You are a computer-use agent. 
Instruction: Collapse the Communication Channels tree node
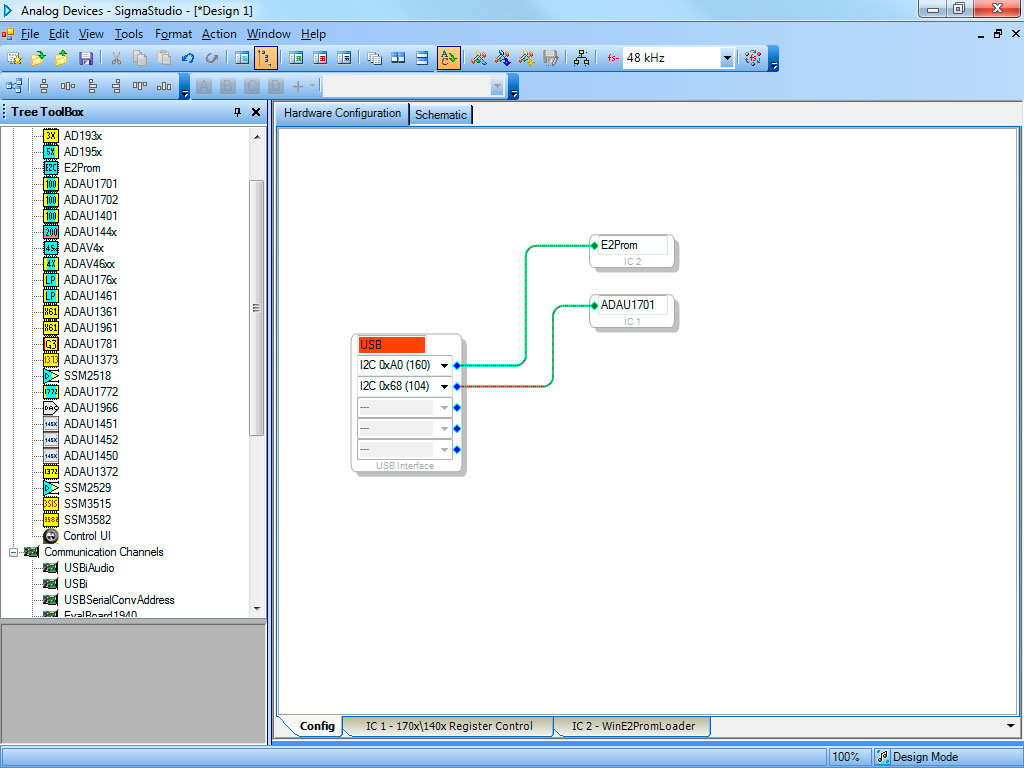coord(14,552)
